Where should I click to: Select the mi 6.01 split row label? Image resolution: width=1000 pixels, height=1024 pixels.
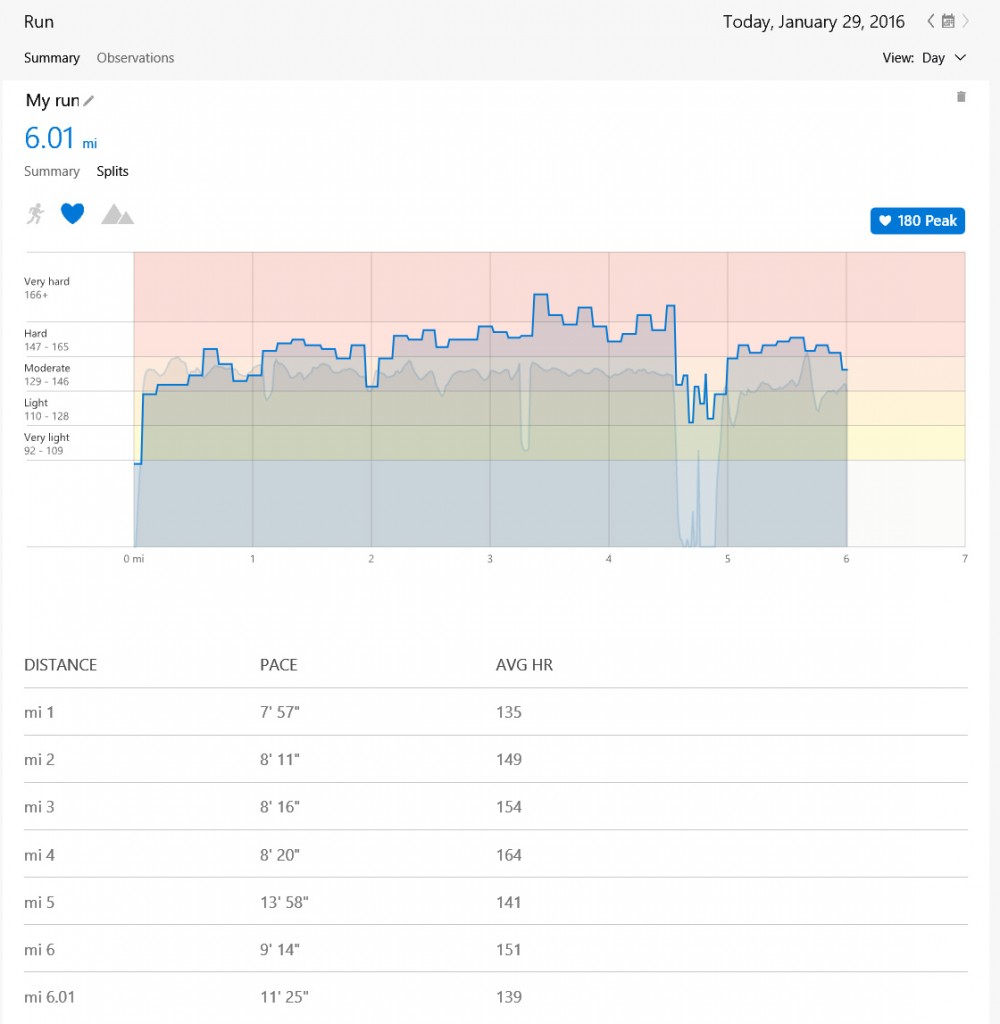point(50,997)
